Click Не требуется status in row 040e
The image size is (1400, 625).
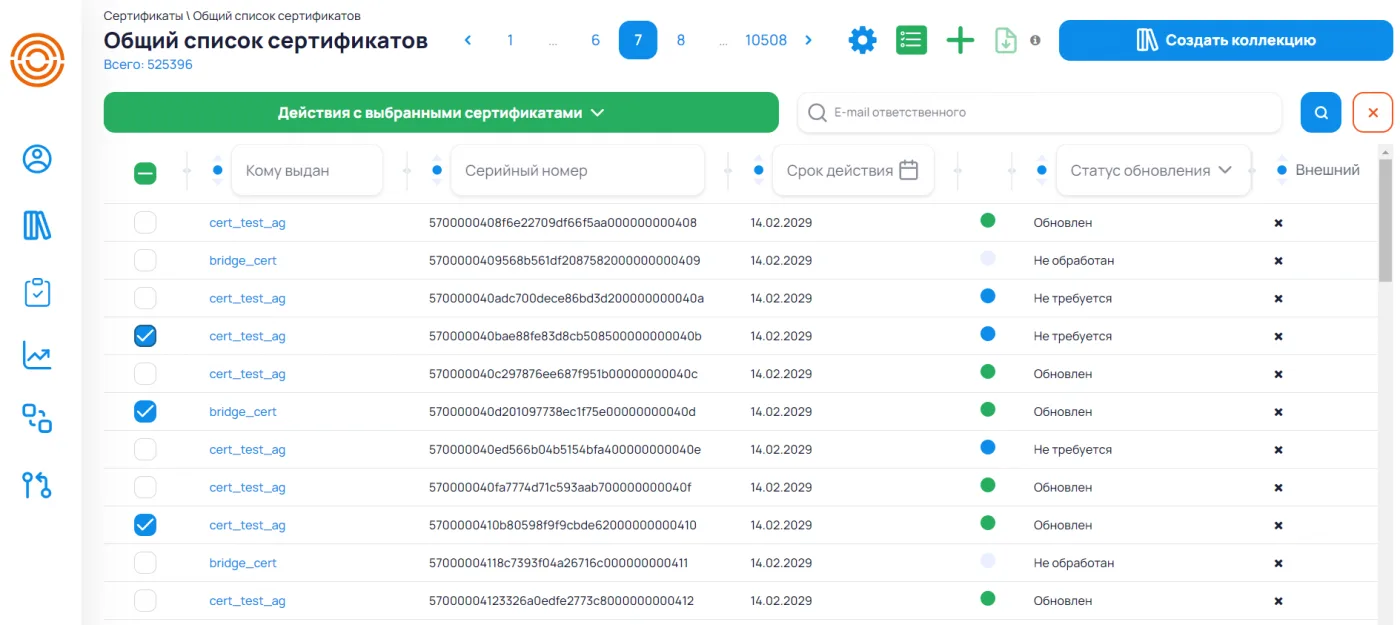pos(1073,450)
